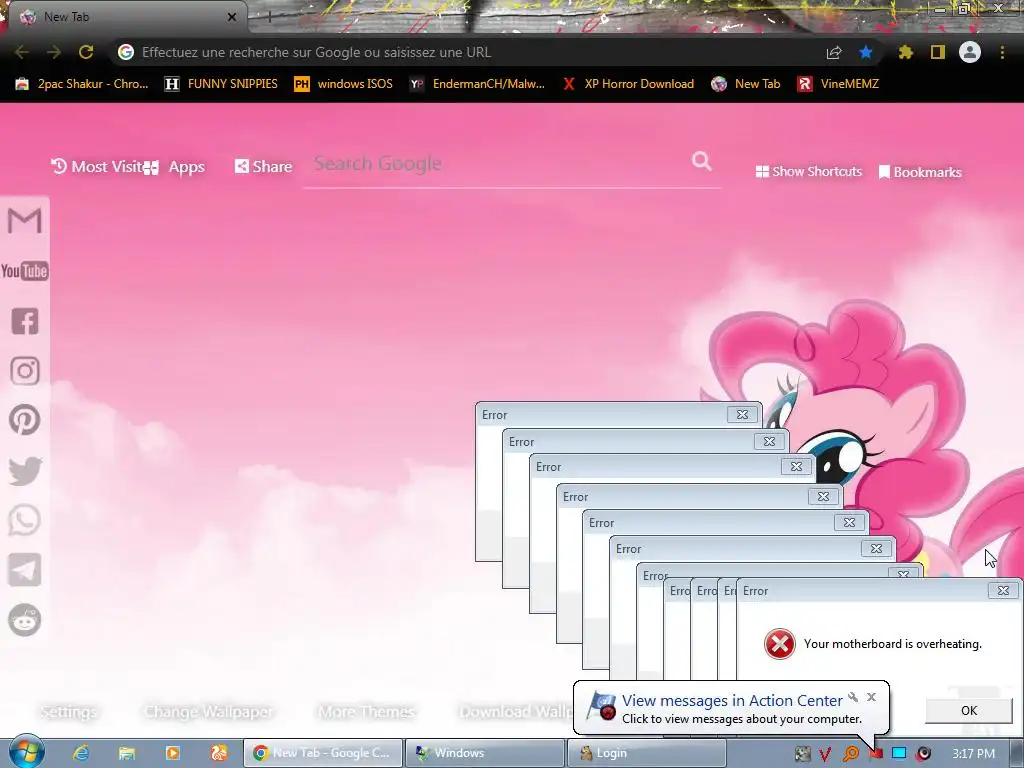Open Reddit icon in the sidebar
Image resolution: width=1024 pixels, height=768 pixels.
[25, 619]
